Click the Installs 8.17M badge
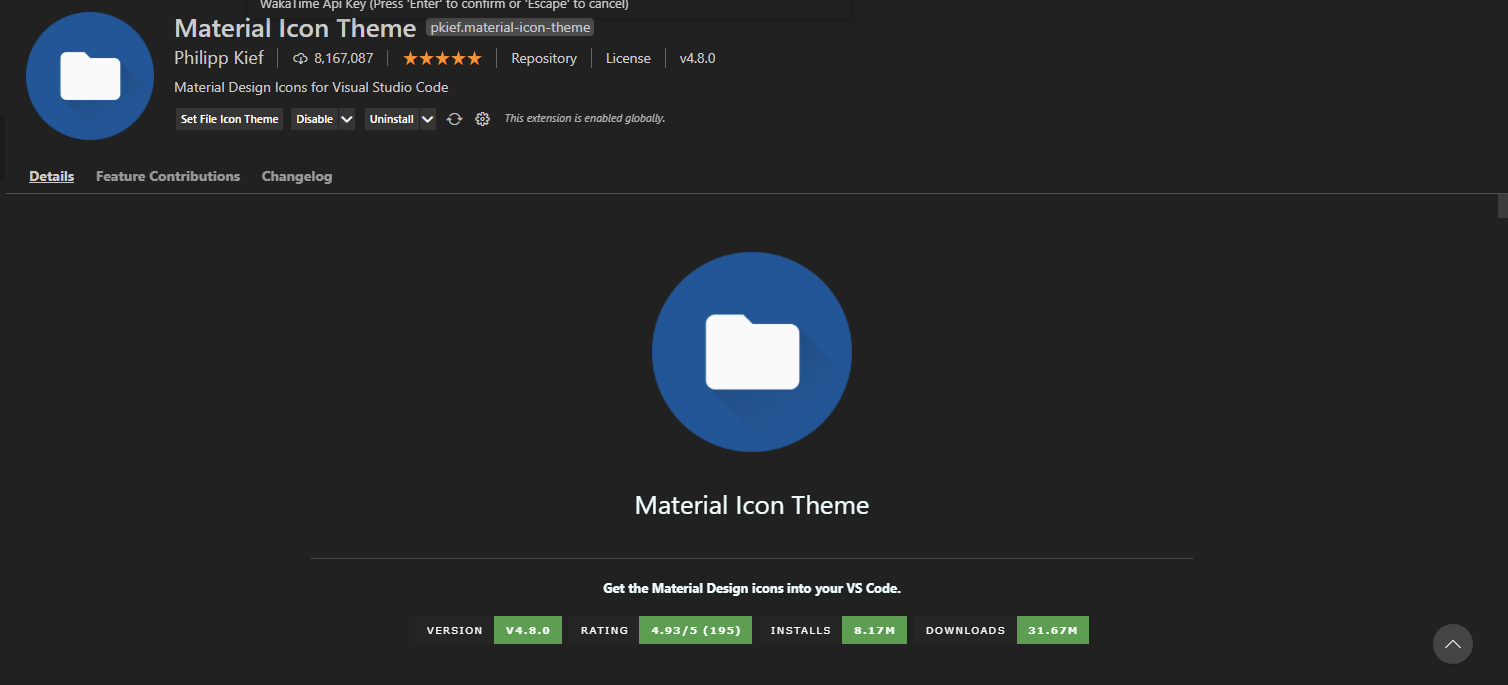The width and height of the screenshot is (1508, 685). pyautogui.click(x=833, y=630)
